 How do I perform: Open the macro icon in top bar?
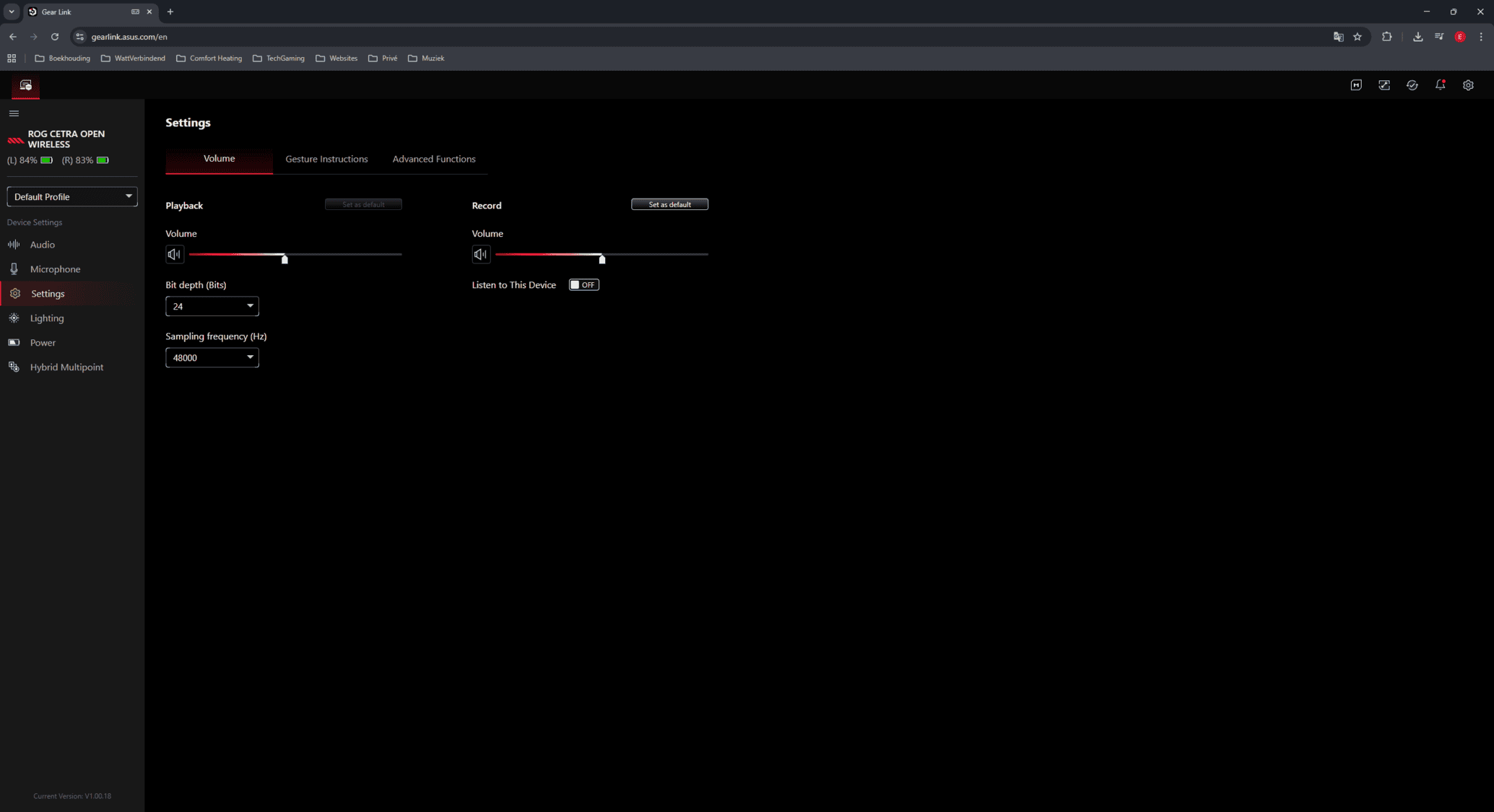(x=1356, y=85)
